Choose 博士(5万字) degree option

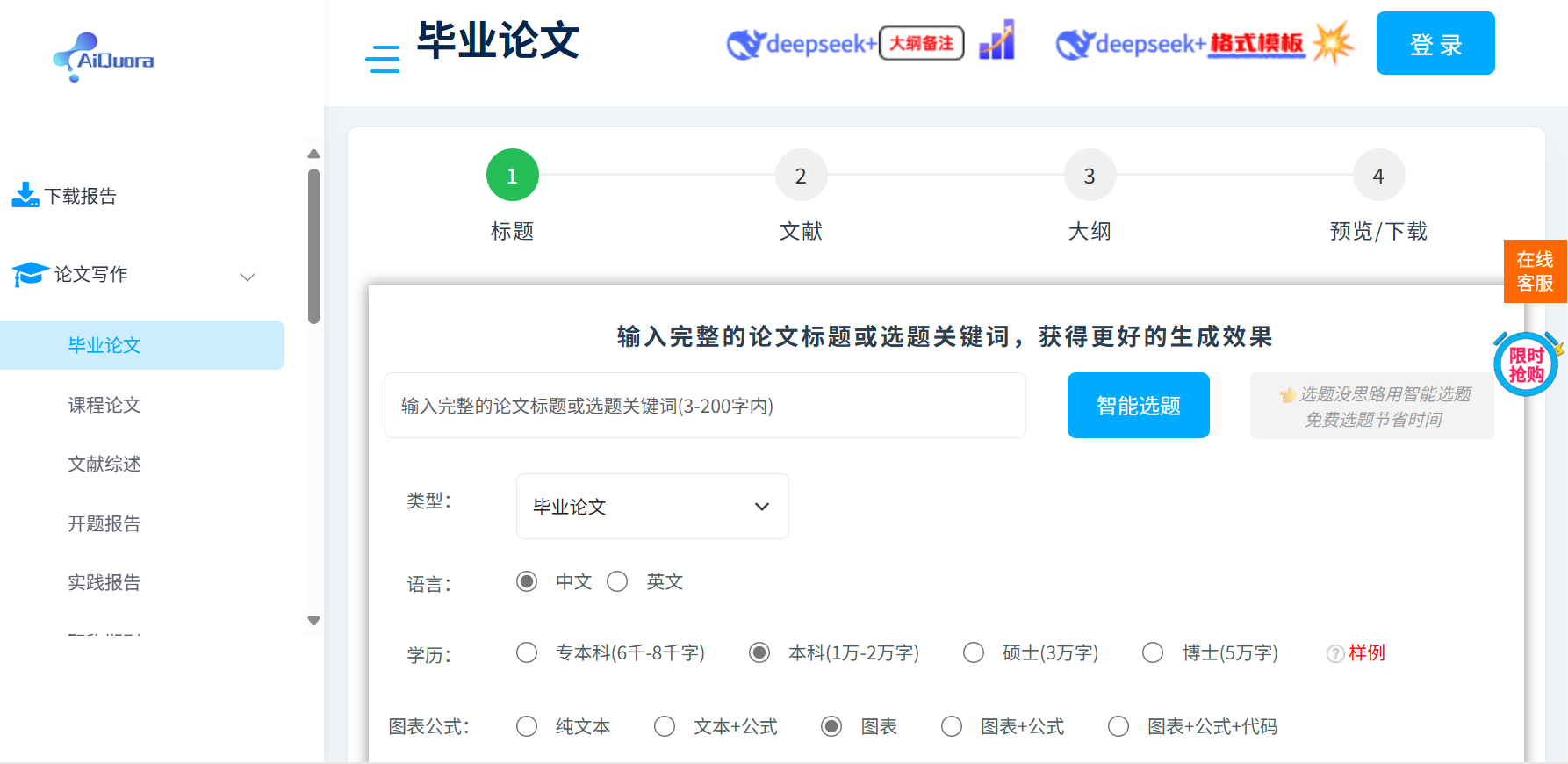pyautogui.click(x=1153, y=652)
